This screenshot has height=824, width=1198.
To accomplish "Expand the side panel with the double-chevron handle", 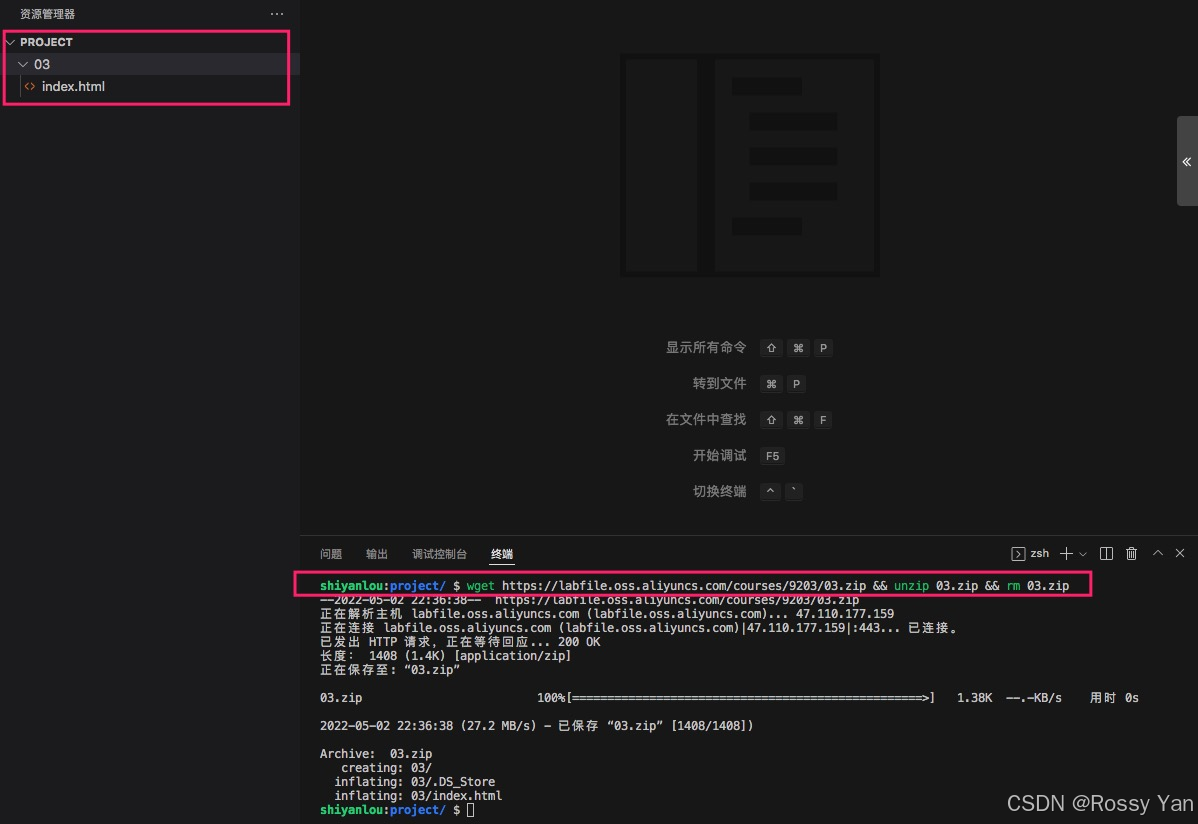I will (1187, 161).
